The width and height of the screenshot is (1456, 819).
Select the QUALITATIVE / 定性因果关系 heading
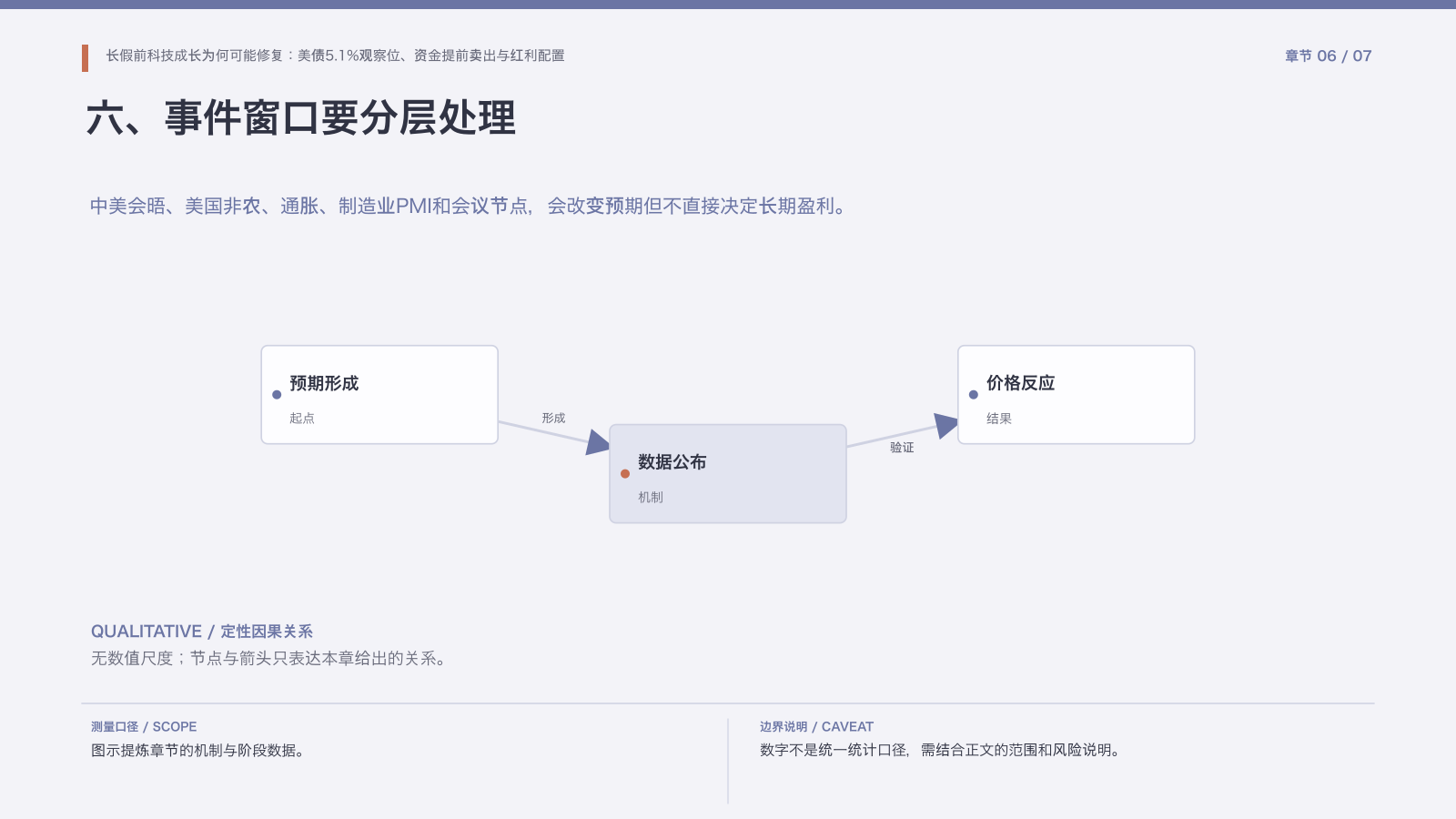tap(202, 632)
